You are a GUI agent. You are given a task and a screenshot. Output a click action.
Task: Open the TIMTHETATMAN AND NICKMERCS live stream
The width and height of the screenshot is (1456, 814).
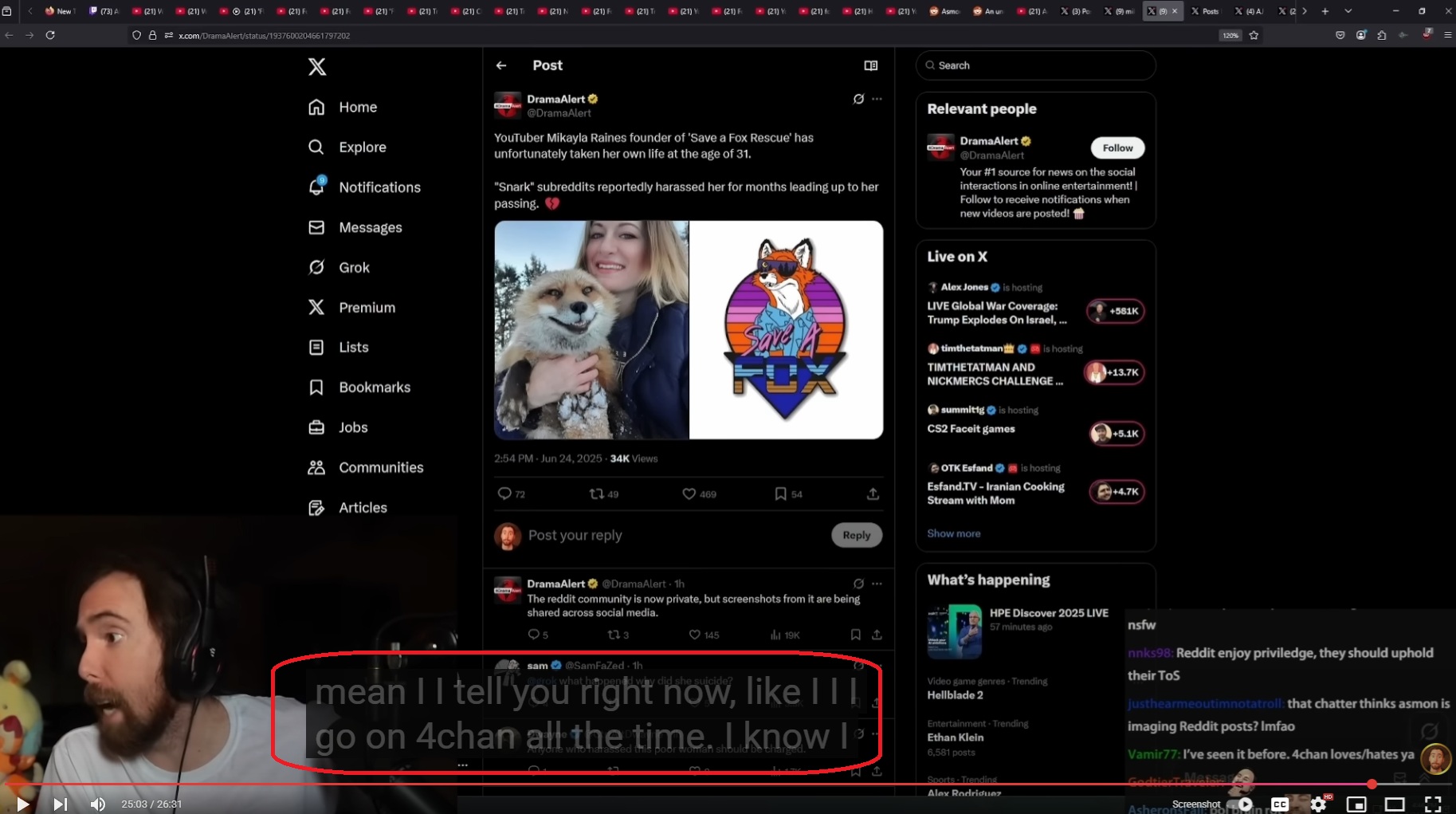[x=1035, y=365]
